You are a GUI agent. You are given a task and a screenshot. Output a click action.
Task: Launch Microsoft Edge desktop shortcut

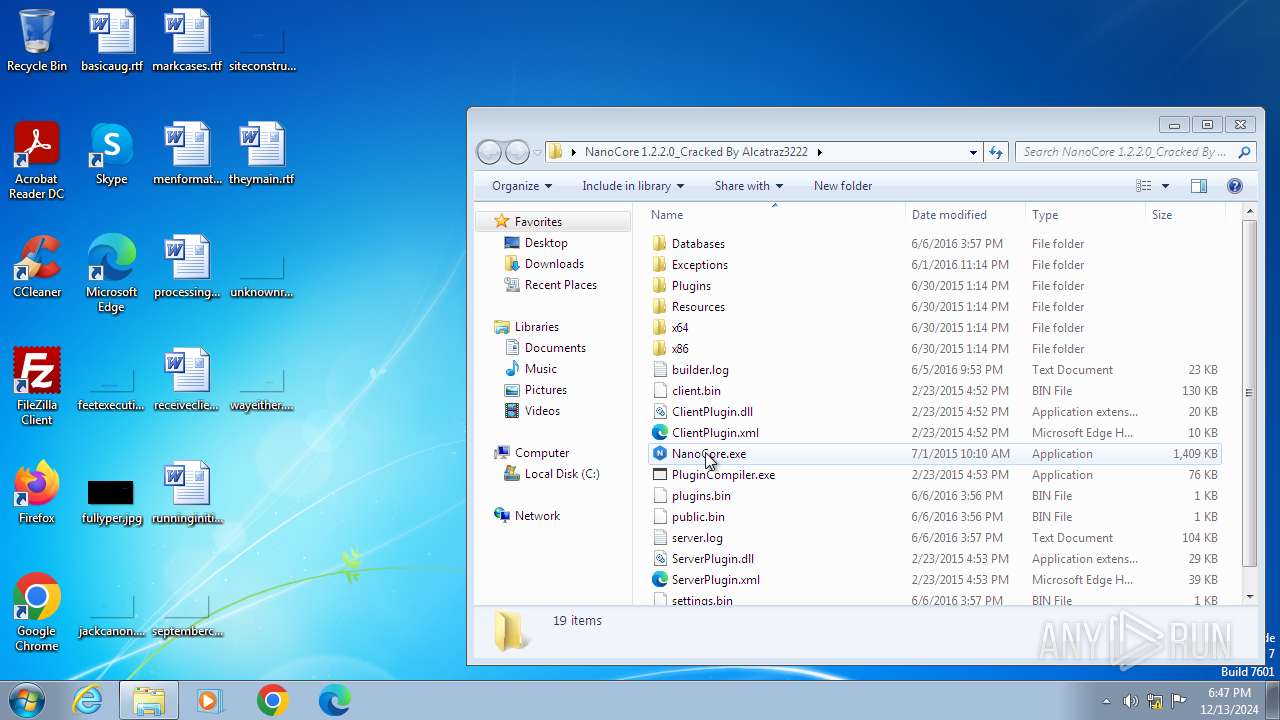coord(111,274)
